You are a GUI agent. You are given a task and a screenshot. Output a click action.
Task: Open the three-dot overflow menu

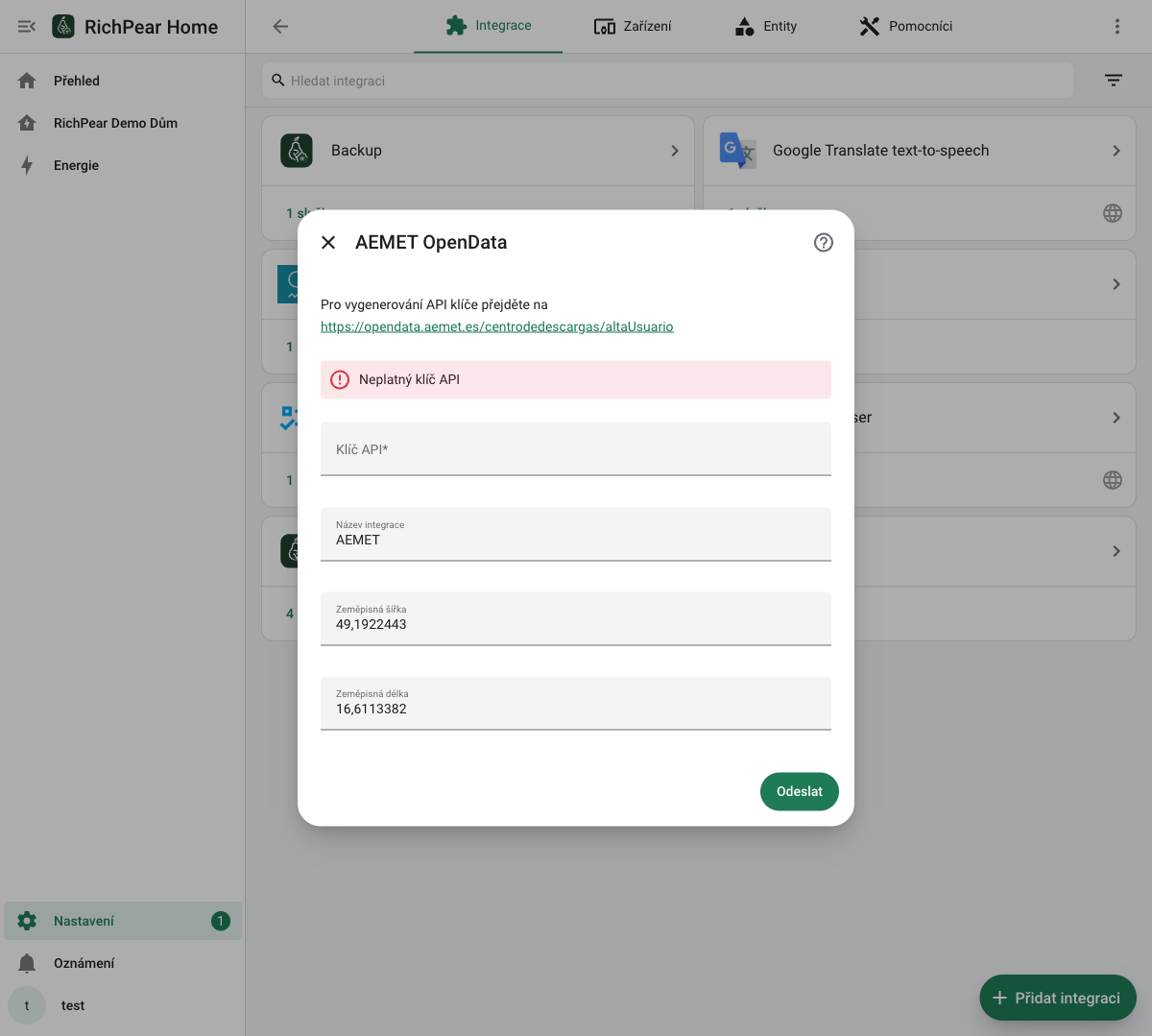tap(1116, 27)
